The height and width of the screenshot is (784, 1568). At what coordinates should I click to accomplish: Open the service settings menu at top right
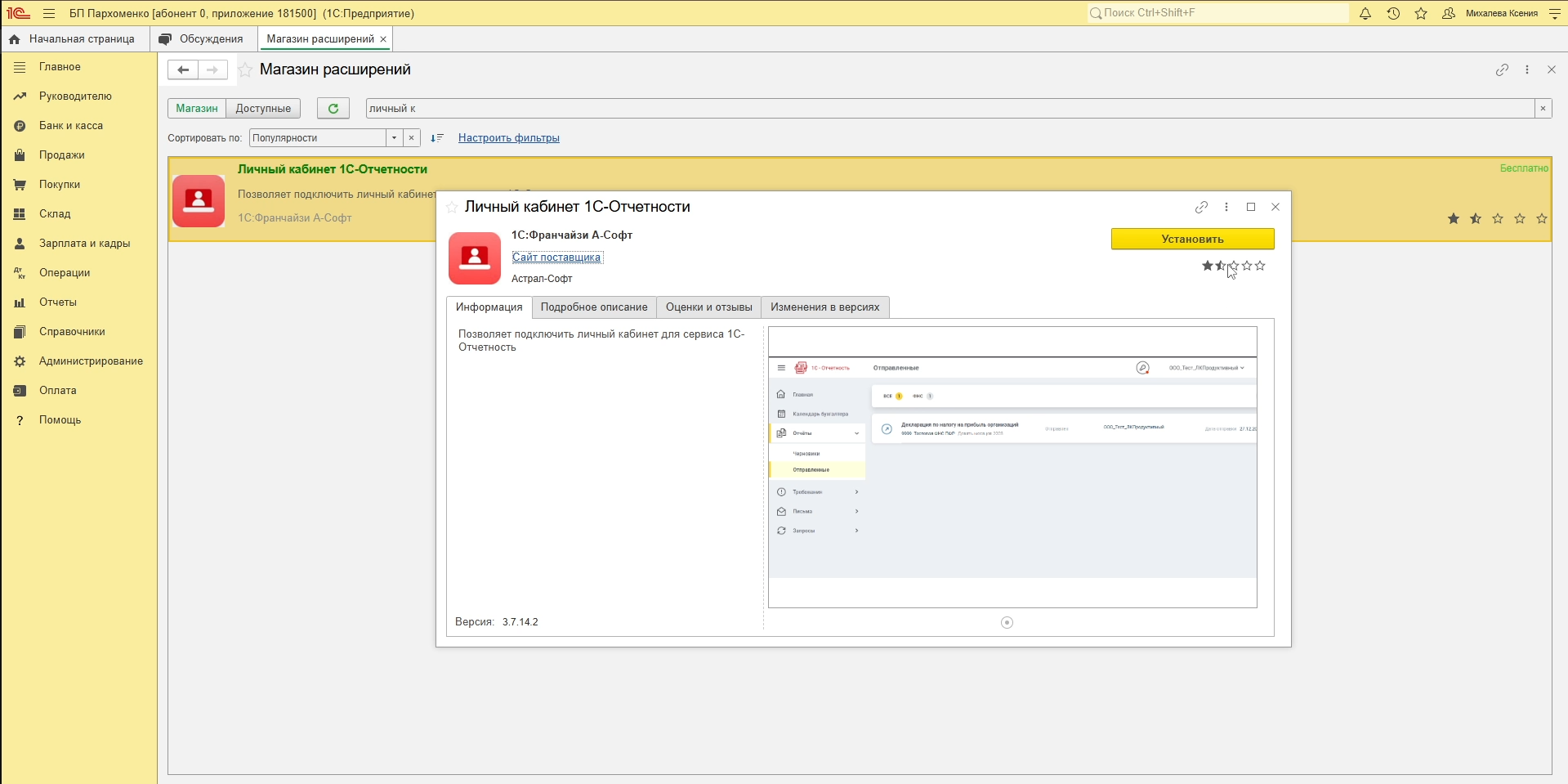point(1554,13)
